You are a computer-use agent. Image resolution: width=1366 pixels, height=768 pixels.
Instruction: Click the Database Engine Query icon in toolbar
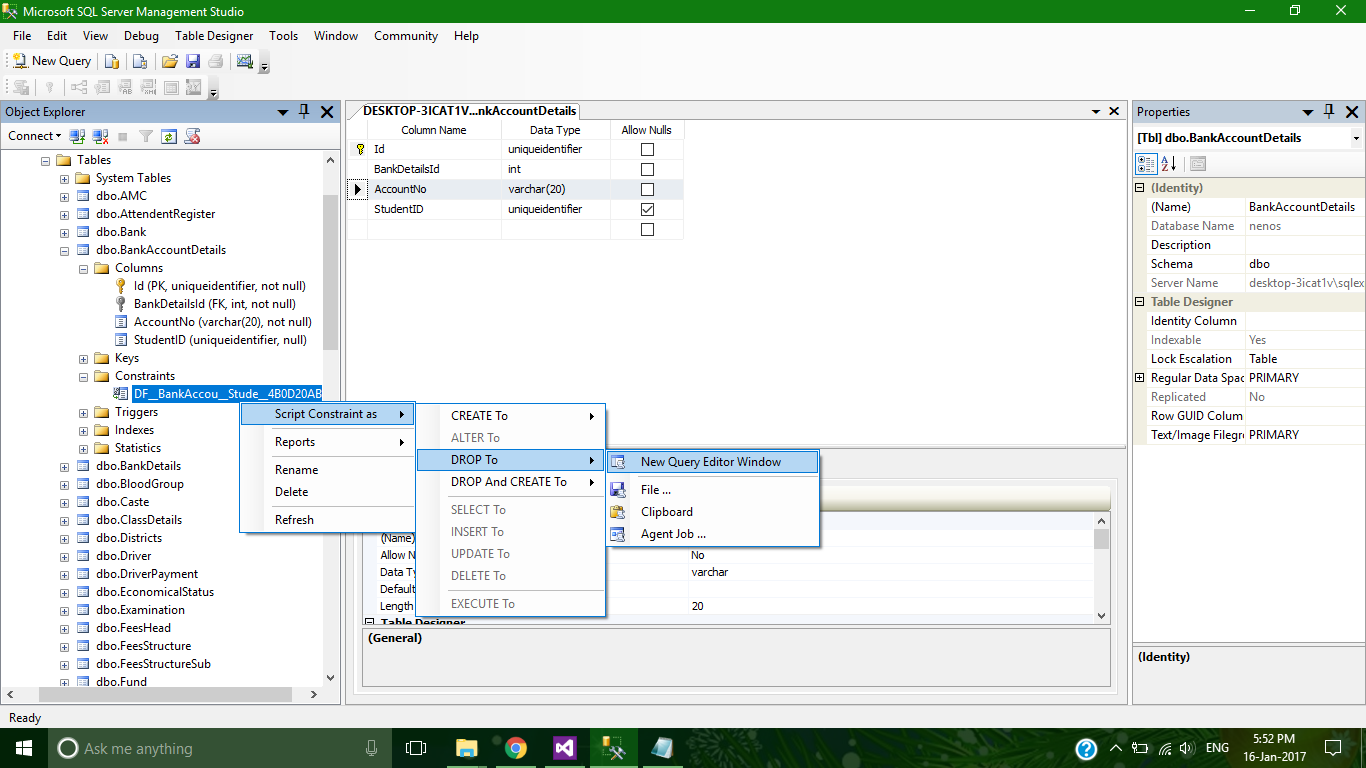(112, 61)
